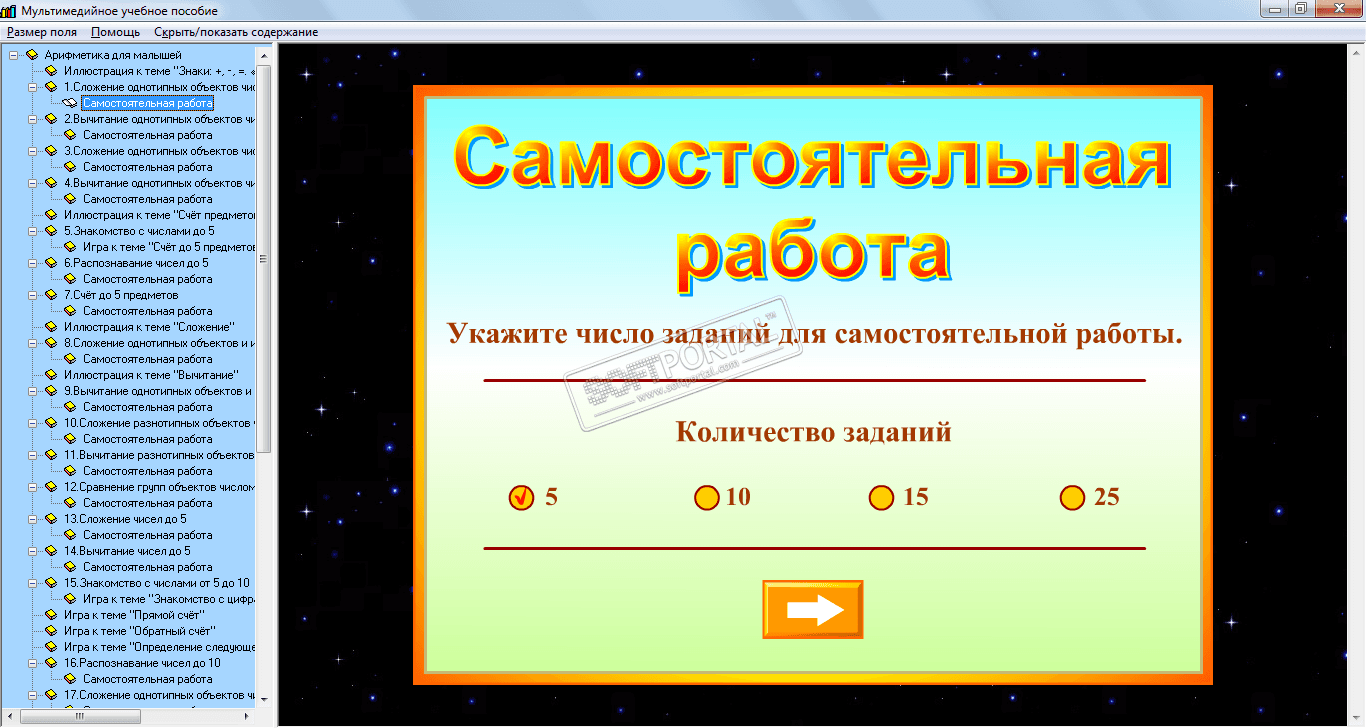Select 'Самостоятельная работа' text under chapter 14
The height and width of the screenshot is (728, 1366).
(x=148, y=567)
